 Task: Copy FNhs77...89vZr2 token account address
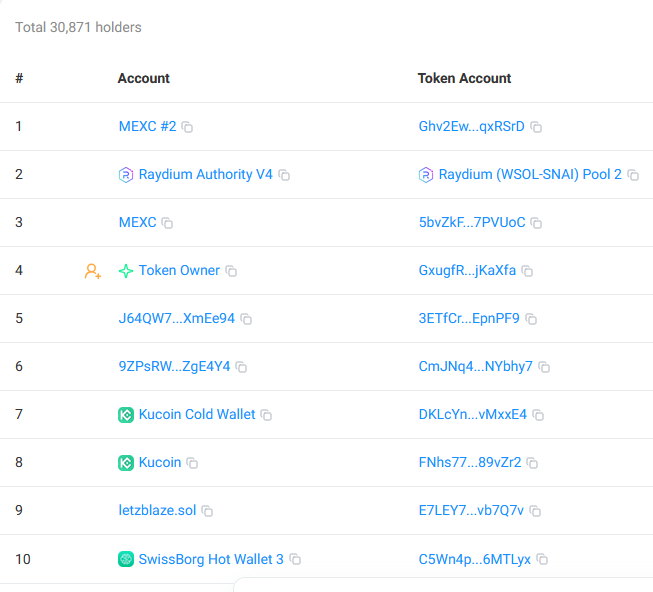pyautogui.click(x=532, y=463)
